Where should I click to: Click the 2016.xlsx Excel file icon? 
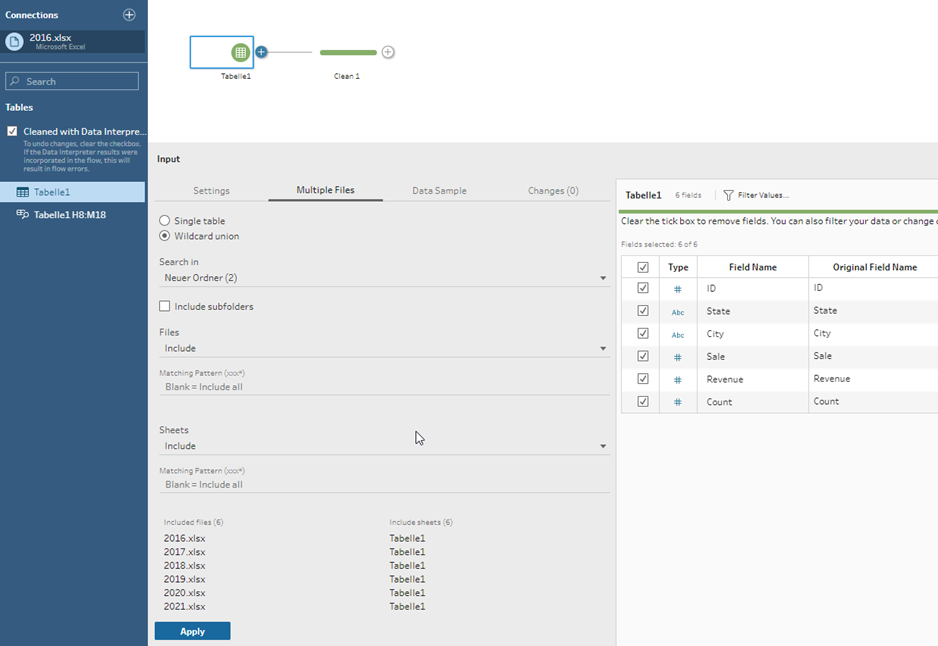(14, 41)
